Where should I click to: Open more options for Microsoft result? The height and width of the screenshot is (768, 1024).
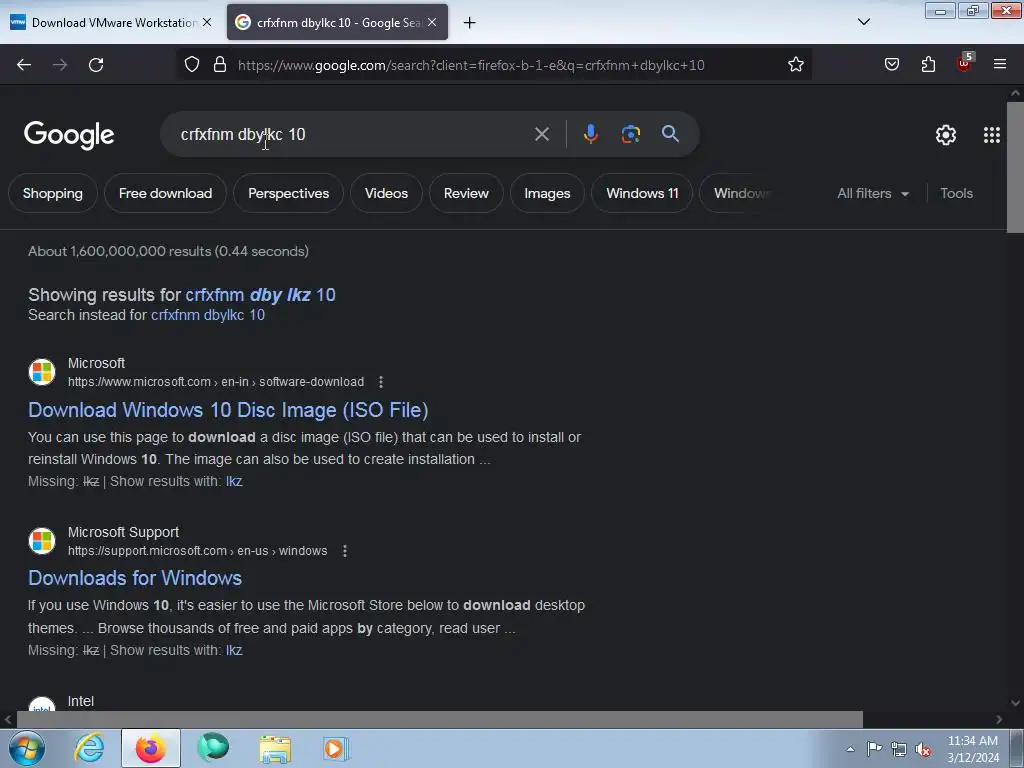pos(381,382)
